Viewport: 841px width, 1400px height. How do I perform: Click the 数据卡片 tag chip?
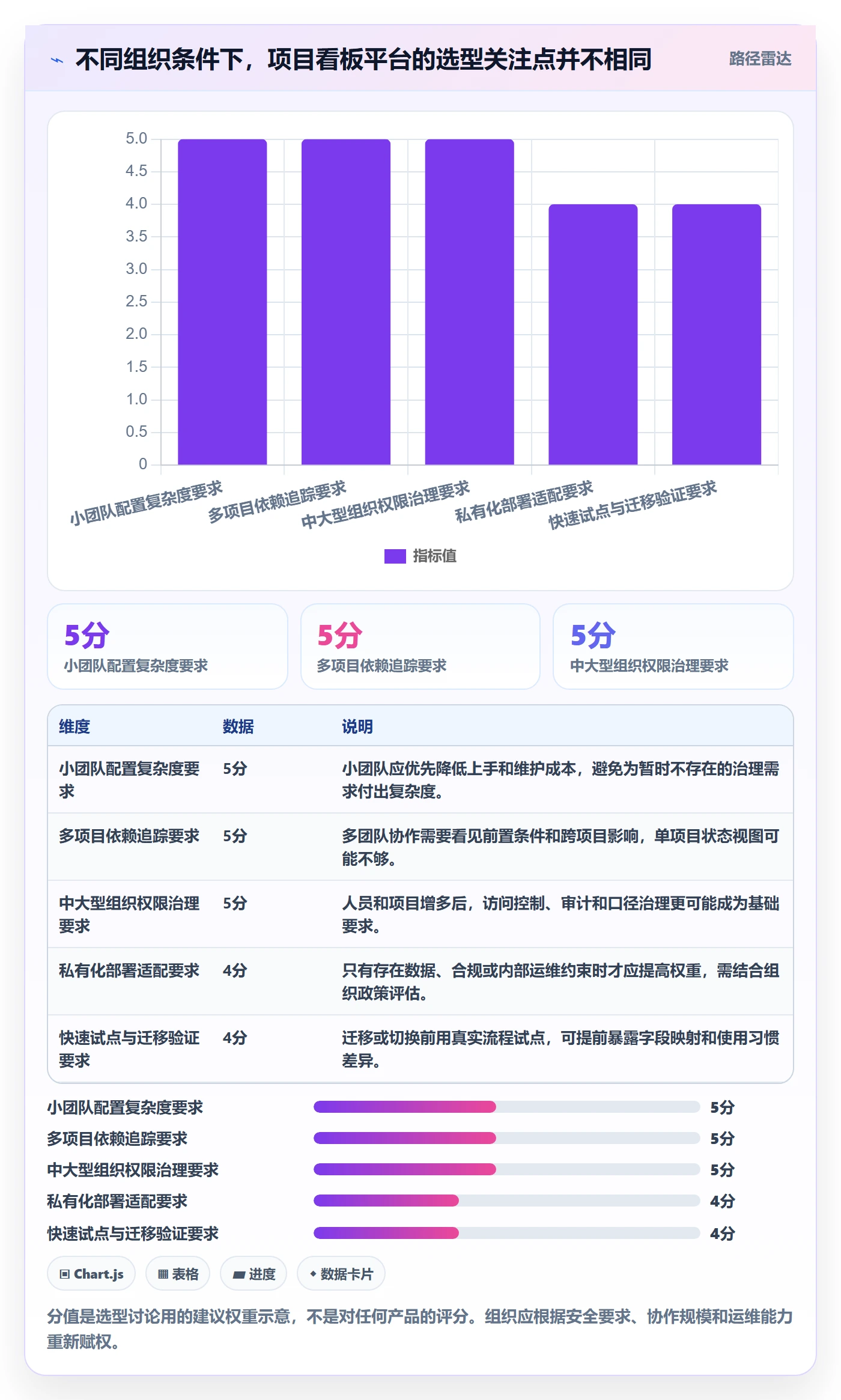click(x=341, y=1273)
